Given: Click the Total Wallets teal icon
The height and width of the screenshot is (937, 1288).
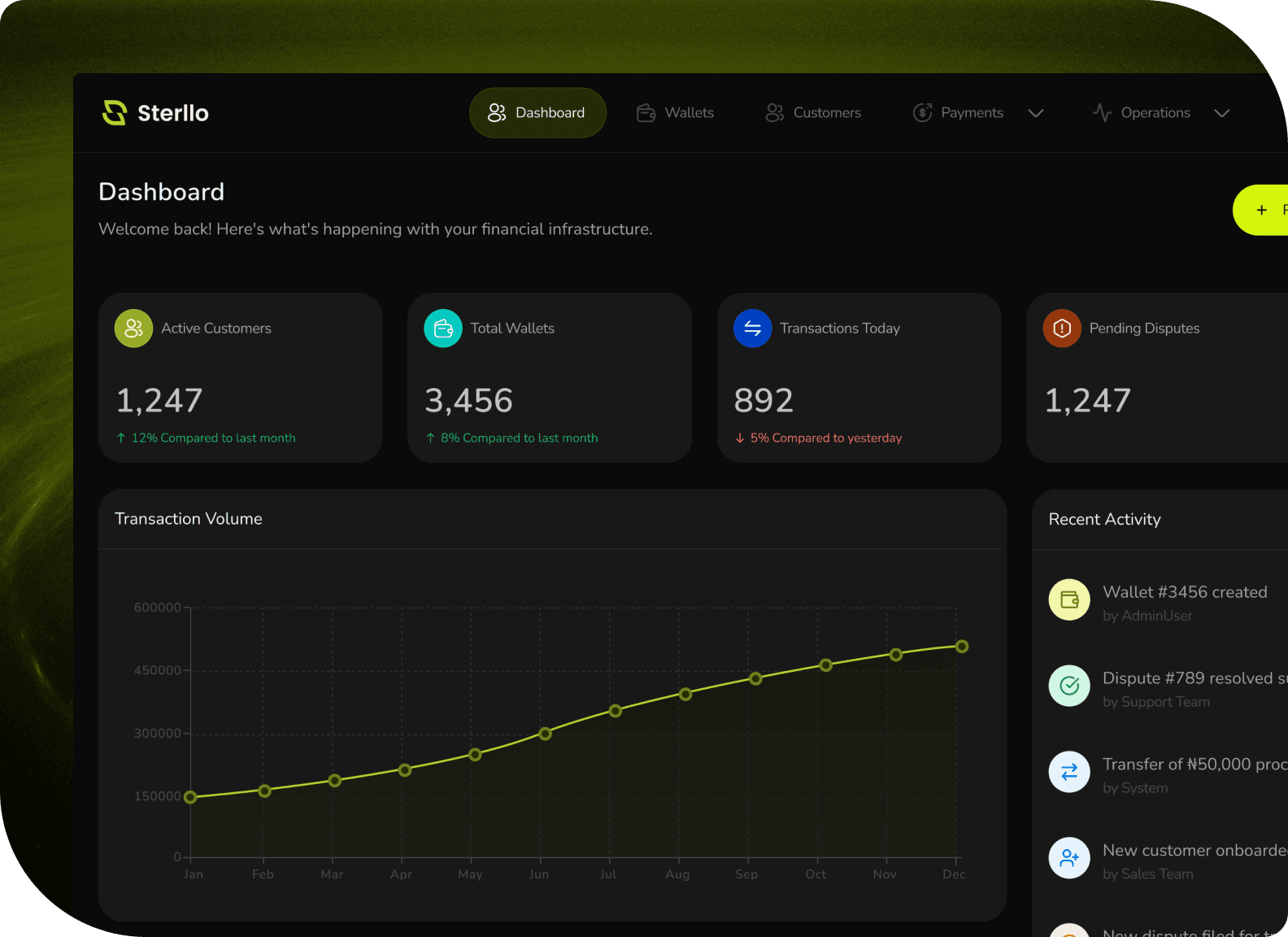Looking at the screenshot, I should [x=443, y=329].
